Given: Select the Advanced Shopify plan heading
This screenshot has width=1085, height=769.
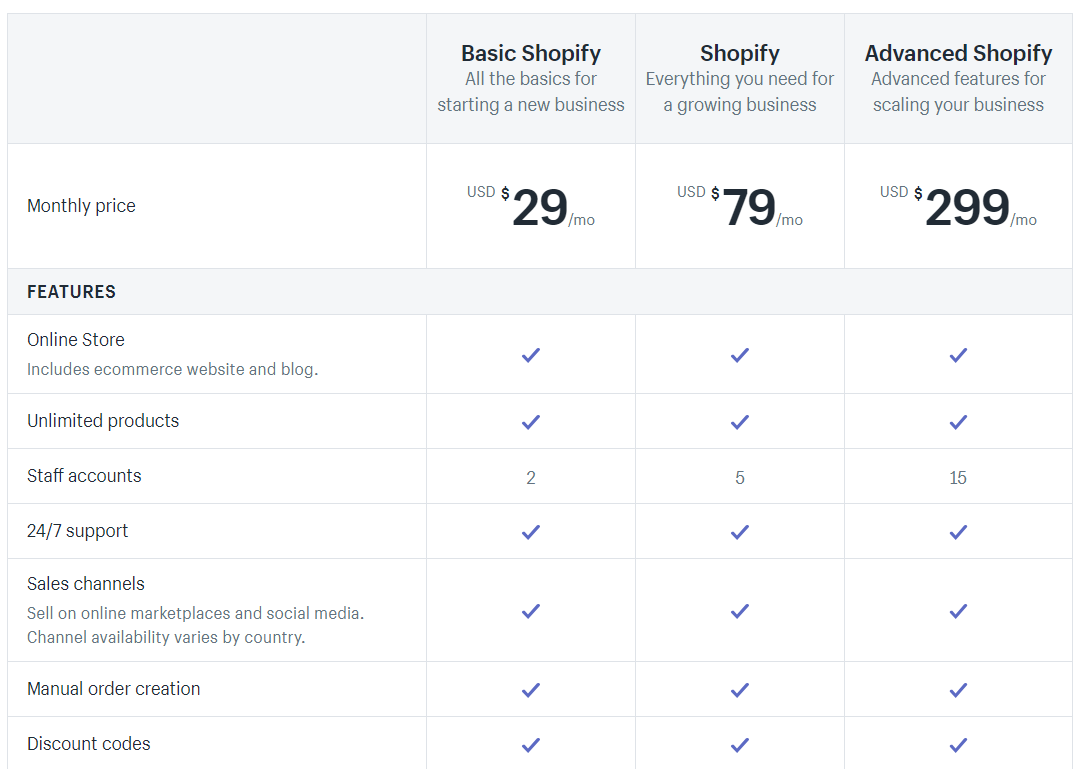Looking at the screenshot, I should coord(958,53).
